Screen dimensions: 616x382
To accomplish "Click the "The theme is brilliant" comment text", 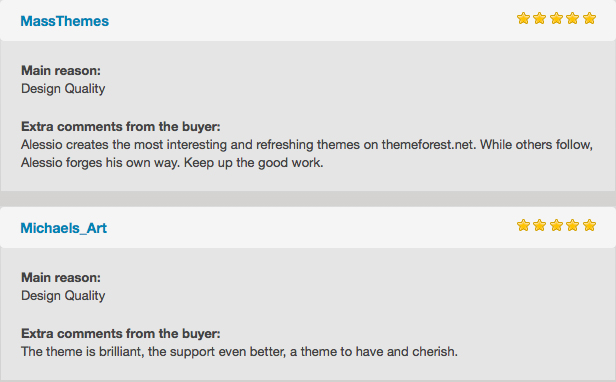I will tap(239, 352).
